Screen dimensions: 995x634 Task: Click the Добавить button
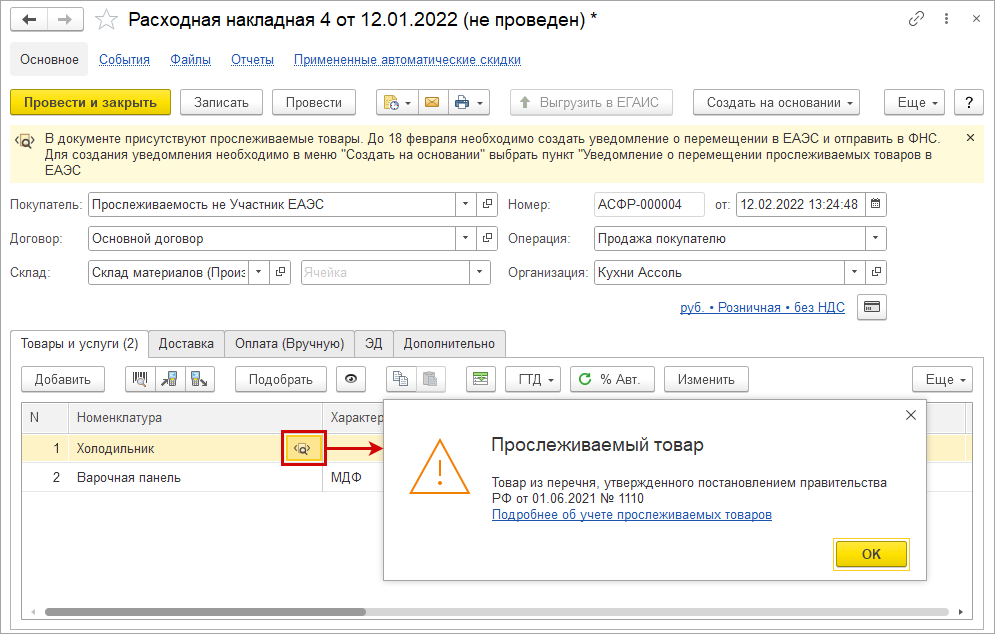pyautogui.click(x=63, y=380)
